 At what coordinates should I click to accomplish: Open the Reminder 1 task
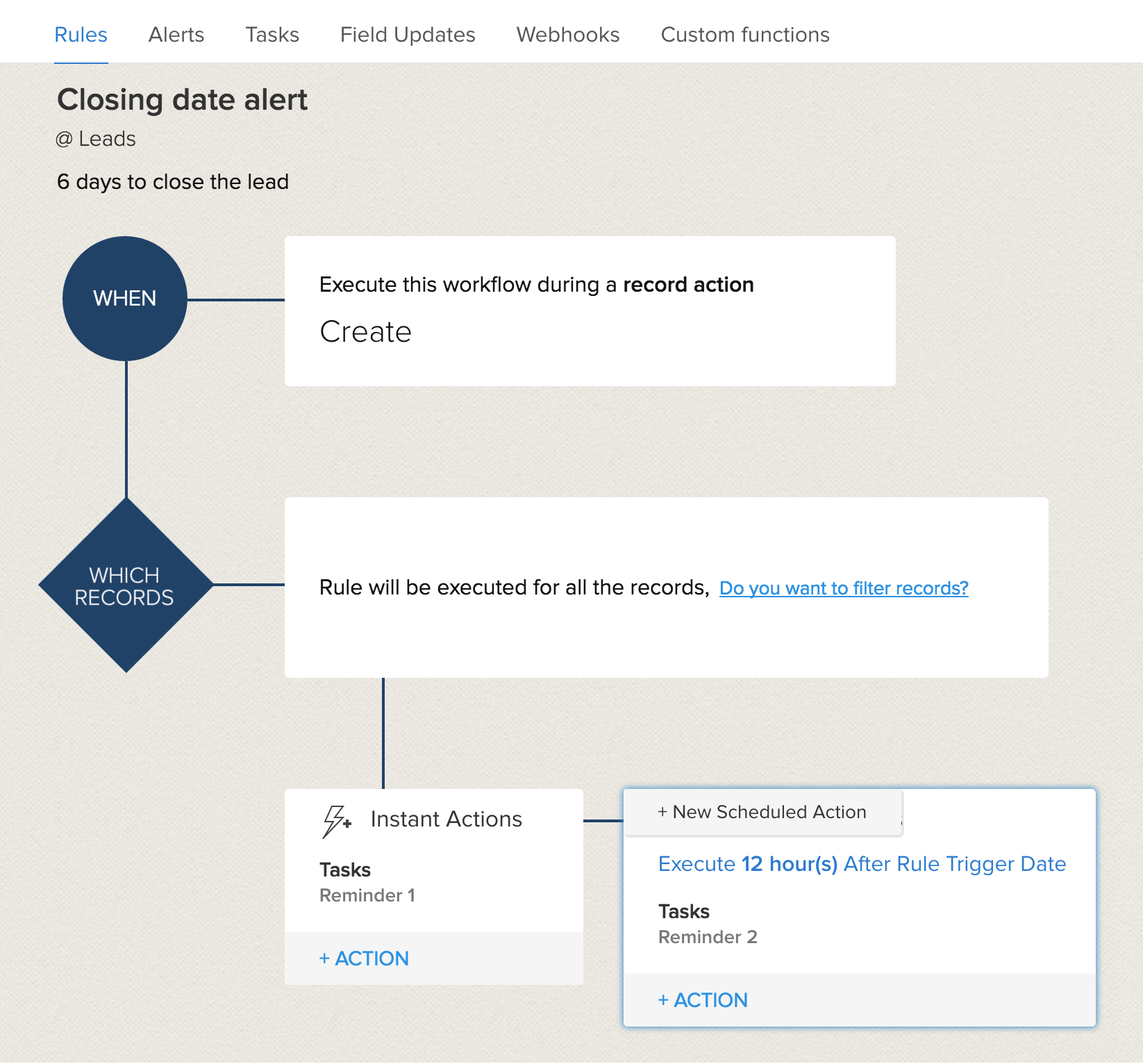coord(367,895)
